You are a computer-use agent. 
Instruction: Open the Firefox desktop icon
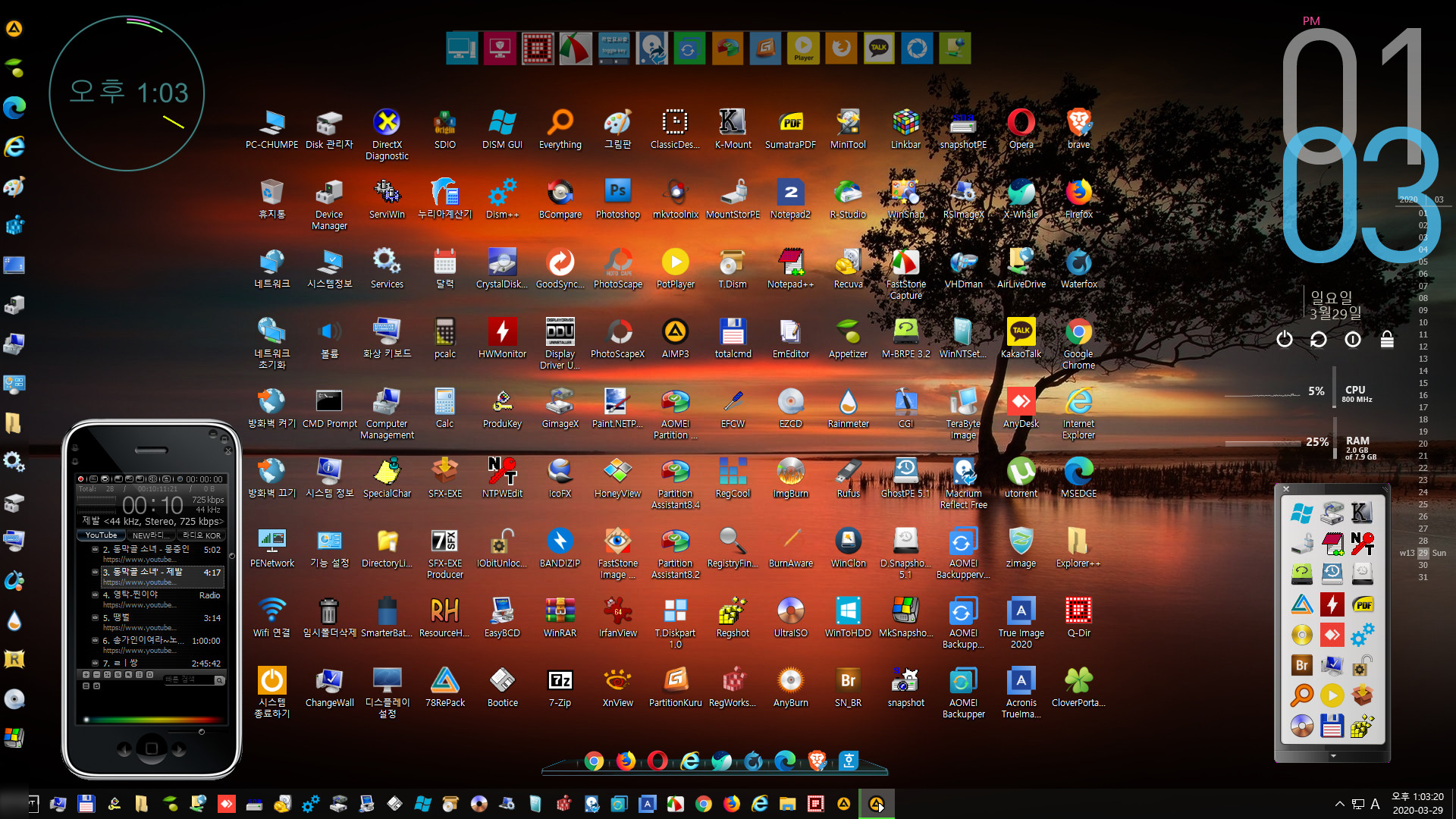pyautogui.click(x=1078, y=199)
